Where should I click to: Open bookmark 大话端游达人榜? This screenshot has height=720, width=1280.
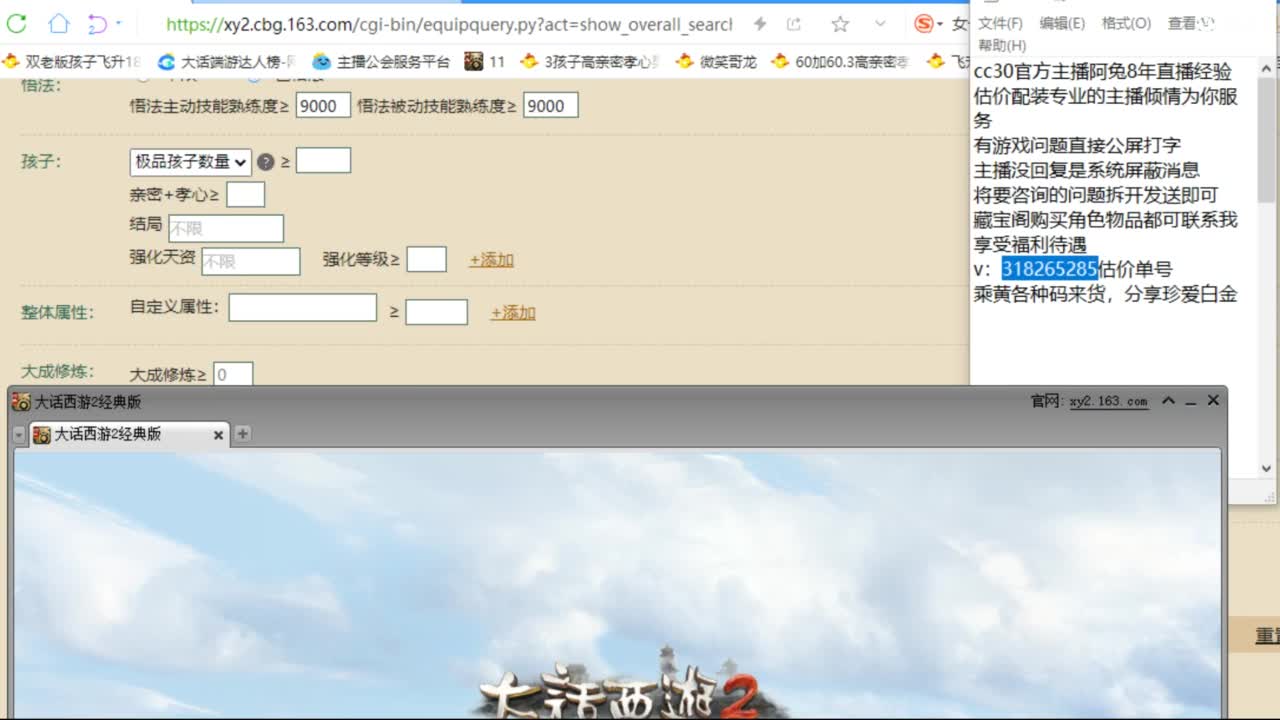coord(227,62)
